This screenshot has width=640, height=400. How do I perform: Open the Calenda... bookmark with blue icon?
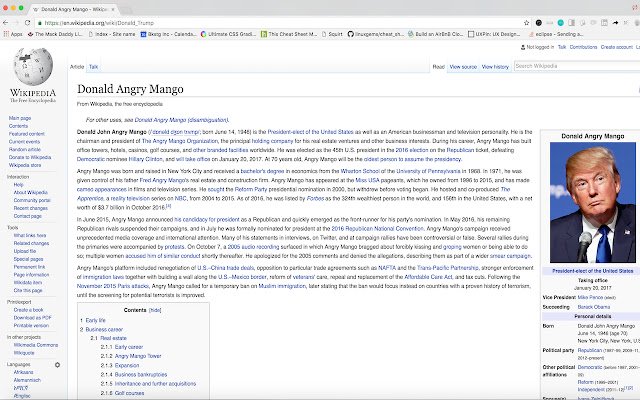pos(168,34)
